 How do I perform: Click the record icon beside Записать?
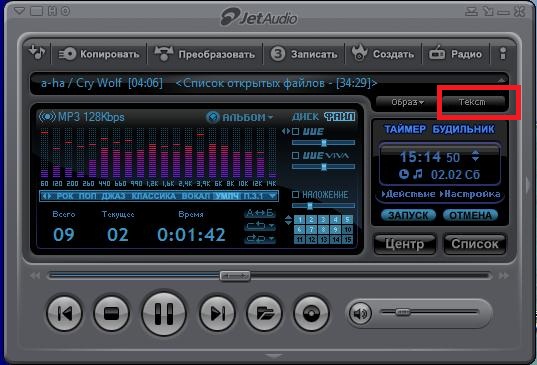(x=278, y=54)
